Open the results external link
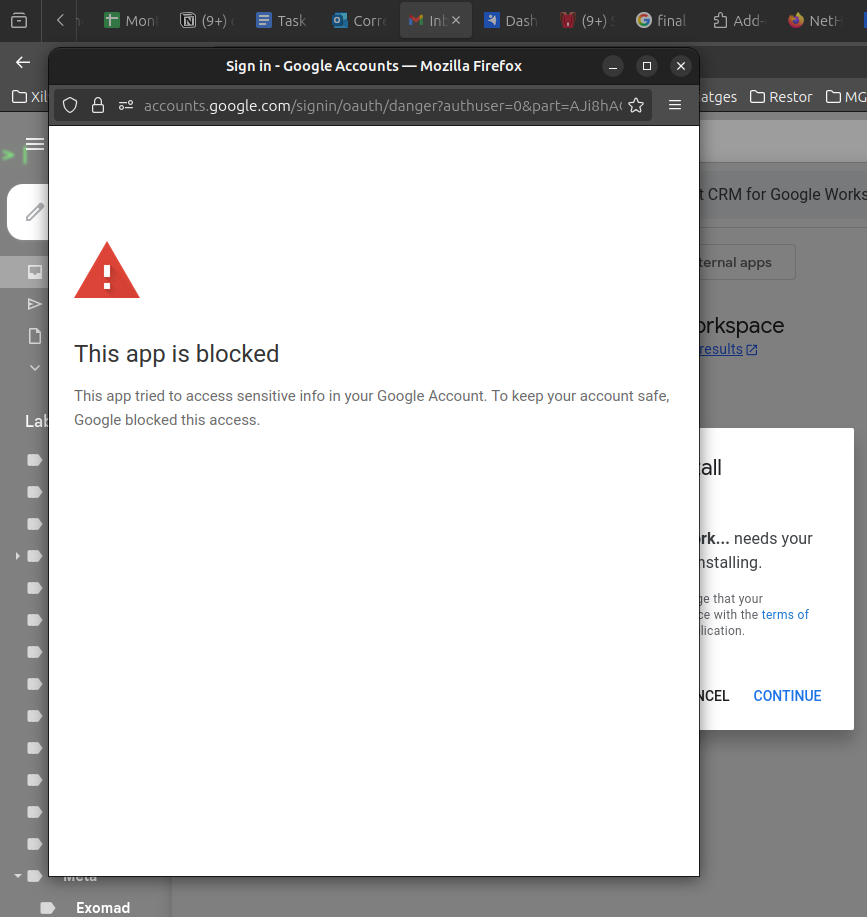The height and width of the screenshot is (917, 867). point(728,349)
